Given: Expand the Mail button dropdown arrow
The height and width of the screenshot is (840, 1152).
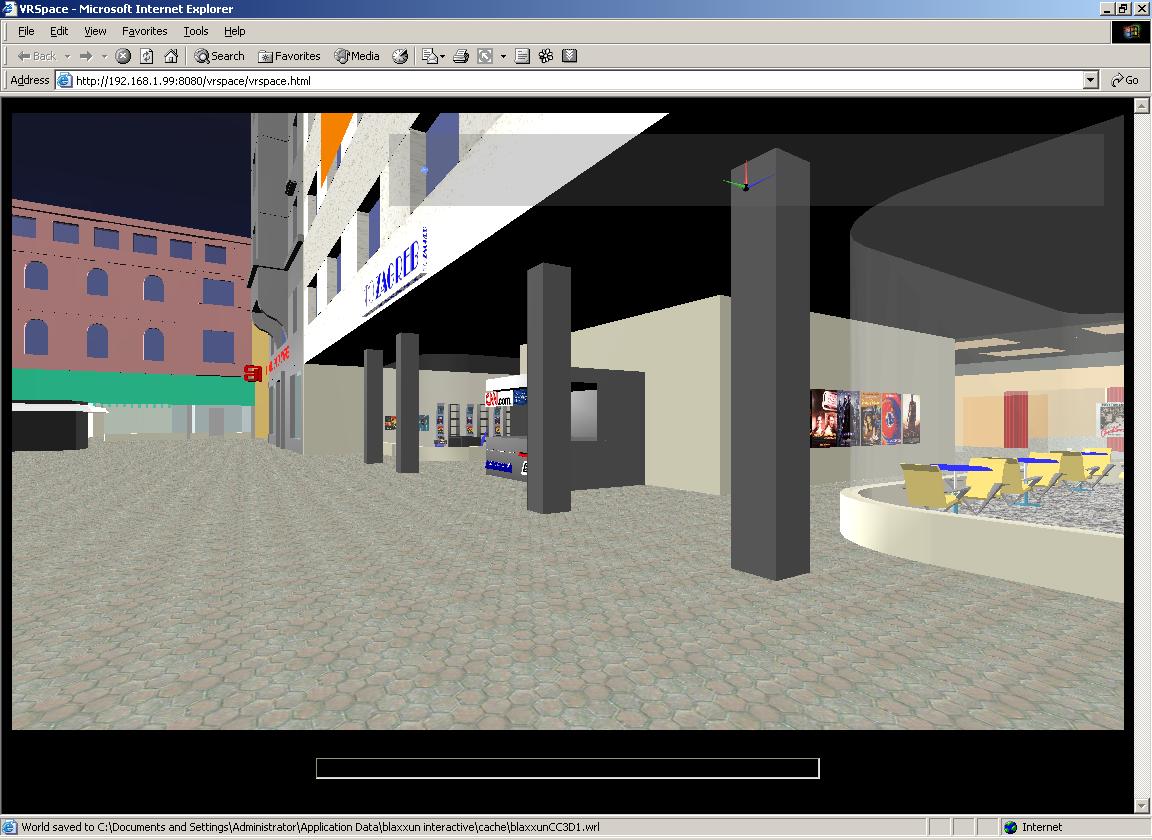Looking at the screenshot, I should click(442, 57).
